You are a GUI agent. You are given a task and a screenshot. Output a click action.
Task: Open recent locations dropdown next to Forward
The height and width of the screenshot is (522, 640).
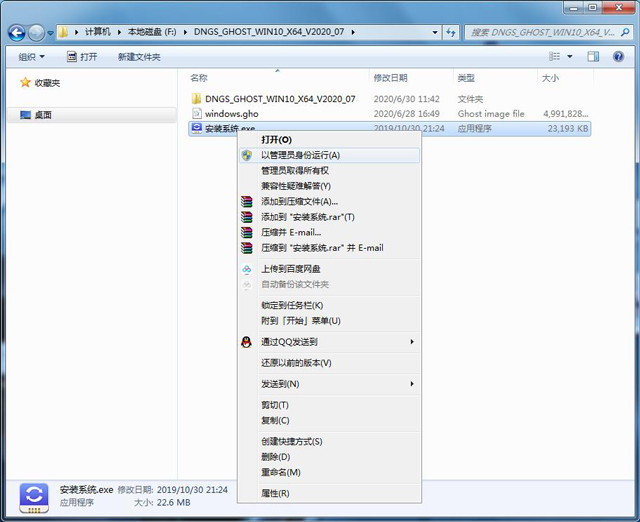pyautogui.click(x=50, y=33)
